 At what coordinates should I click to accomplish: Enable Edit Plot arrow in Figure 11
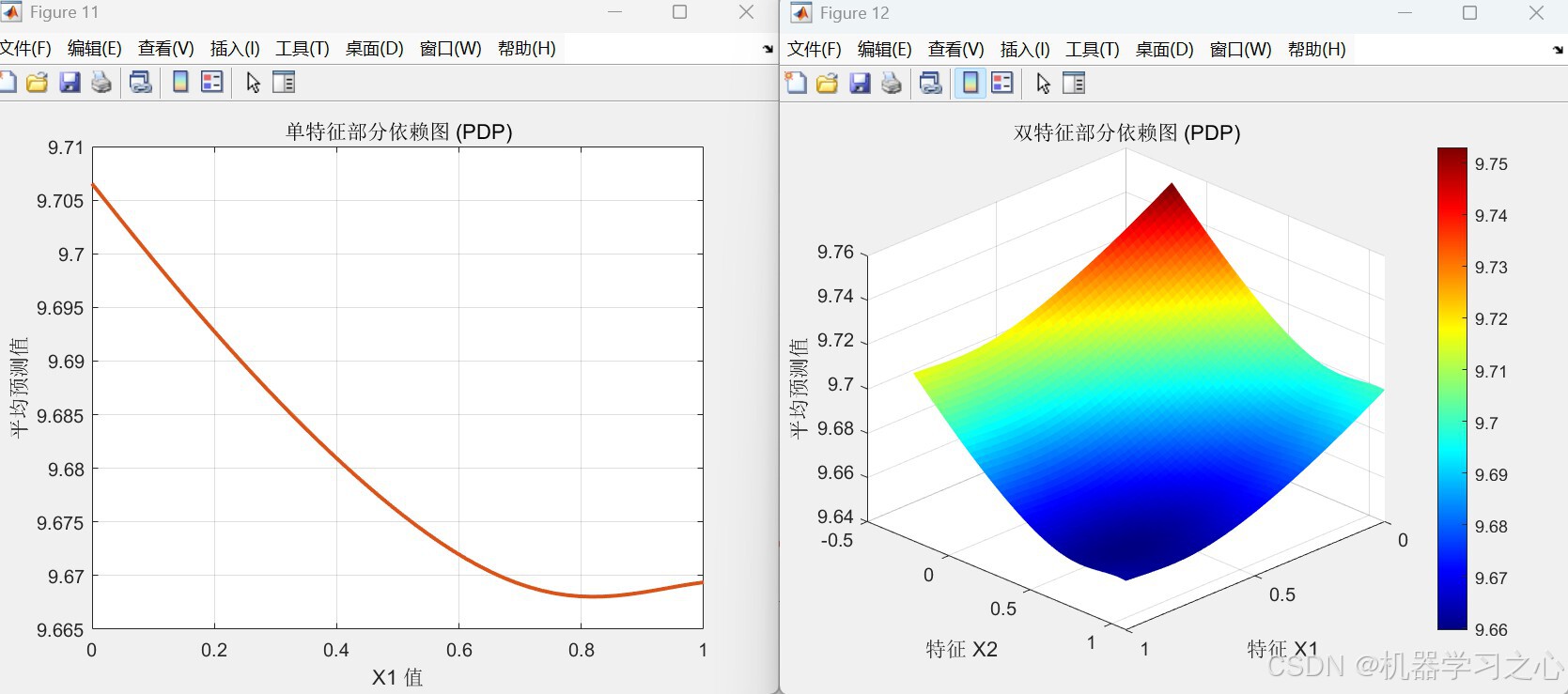click(253, 83)
